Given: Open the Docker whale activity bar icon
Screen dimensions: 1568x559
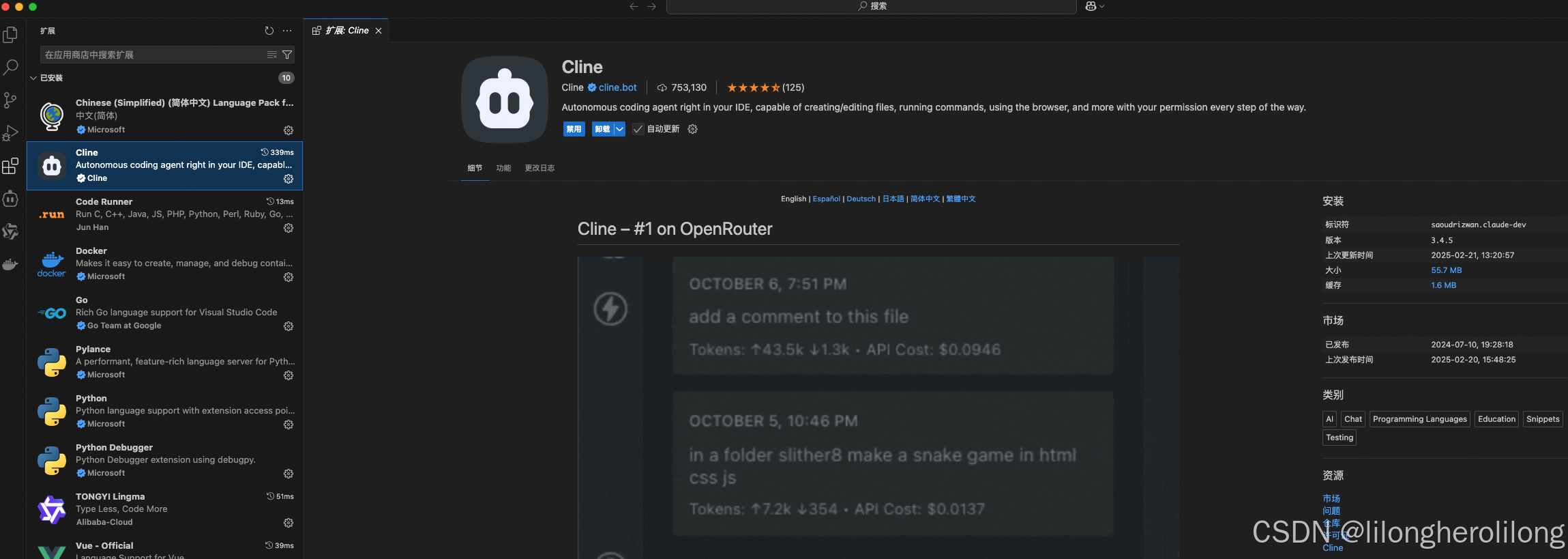Looking at the screenshot, I should click(x=10, y=264).
